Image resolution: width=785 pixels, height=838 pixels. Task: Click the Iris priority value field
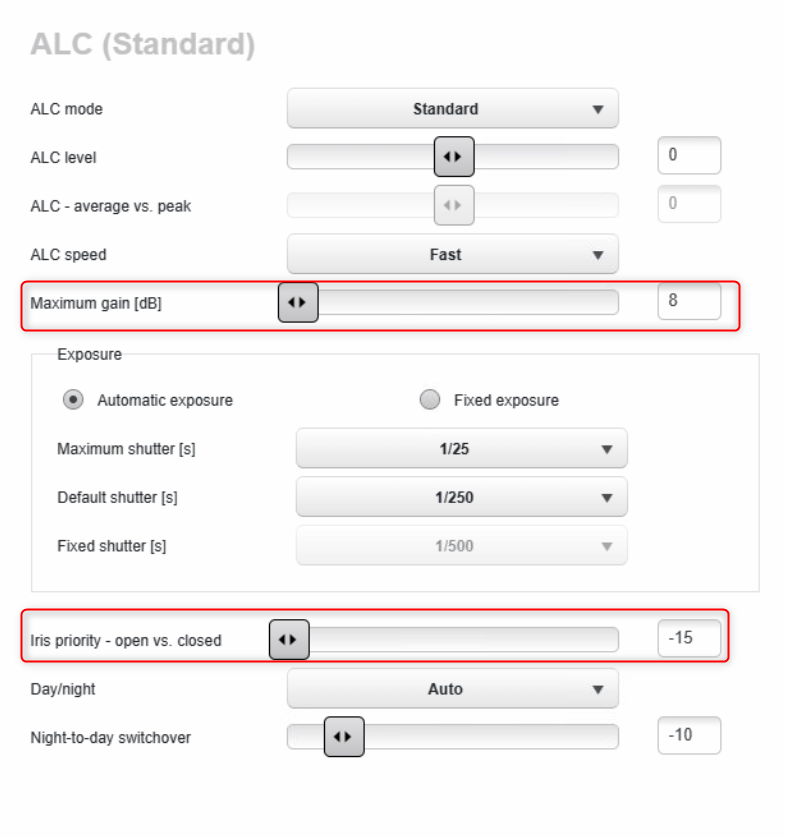click(x=689, y=638)
